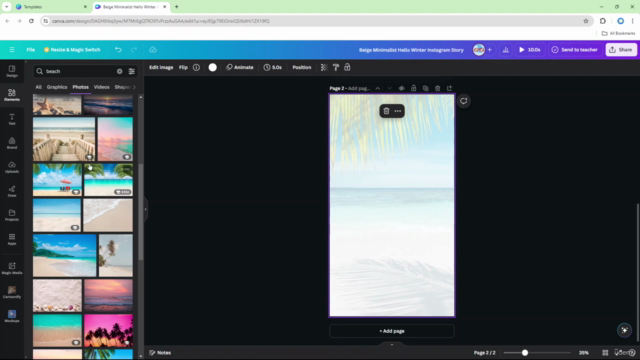Image resolution: width=640 pixels, height=360 pixels.
Task: Expand the page thumbnails strip at bottom
Action: click(392, 344)
